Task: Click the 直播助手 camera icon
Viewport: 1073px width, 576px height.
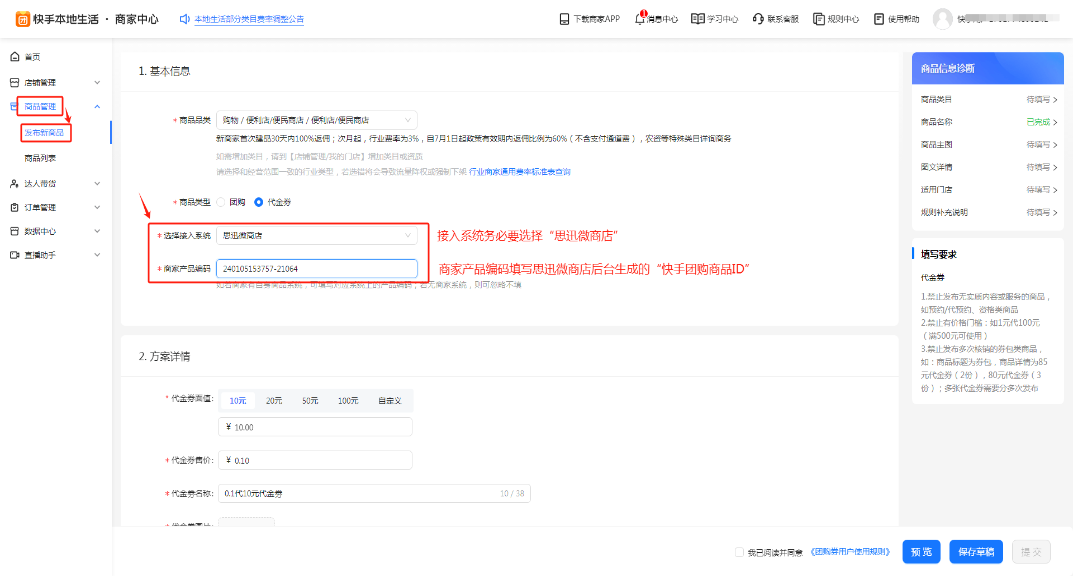Action: pyautogui.click(x=14, y=255)
